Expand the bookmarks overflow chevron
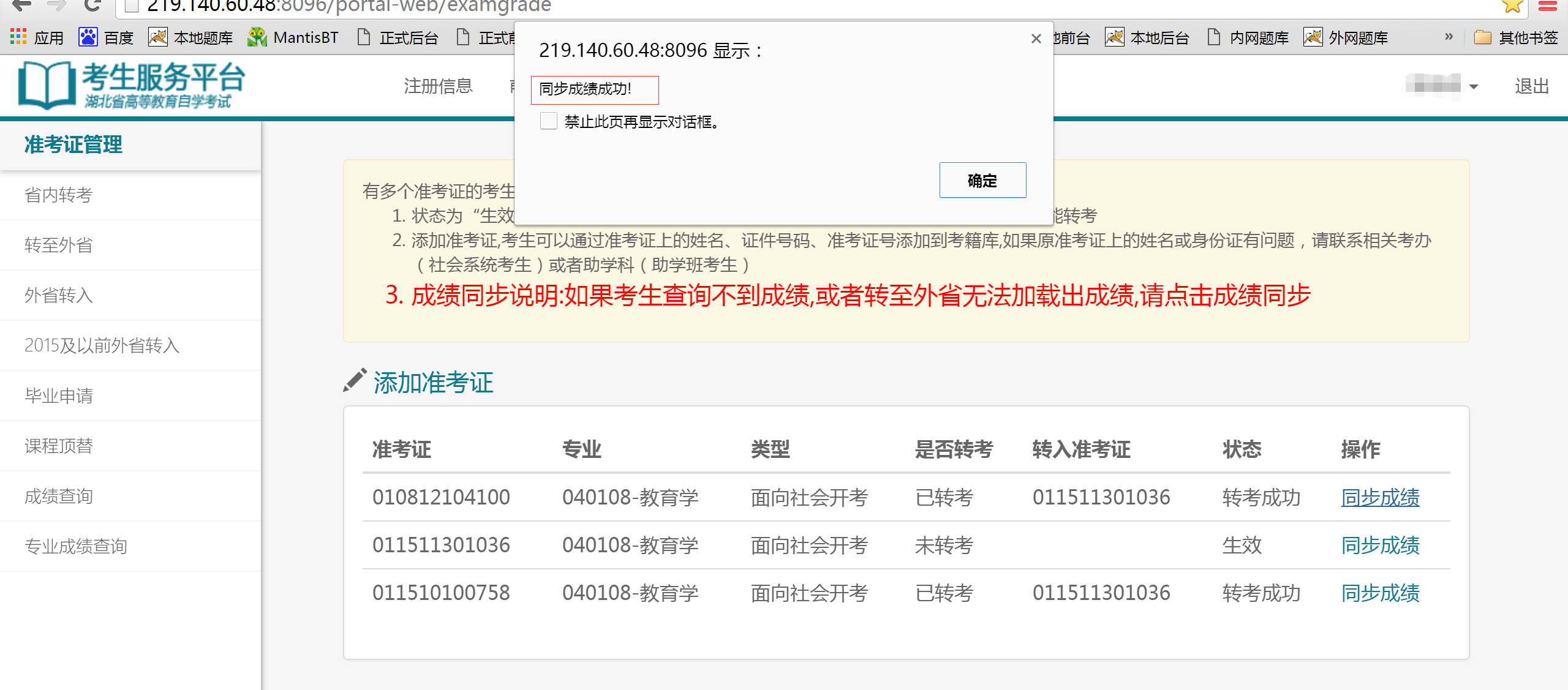Viewport: 1568px width, 690px height. [x=1449, y=37]
